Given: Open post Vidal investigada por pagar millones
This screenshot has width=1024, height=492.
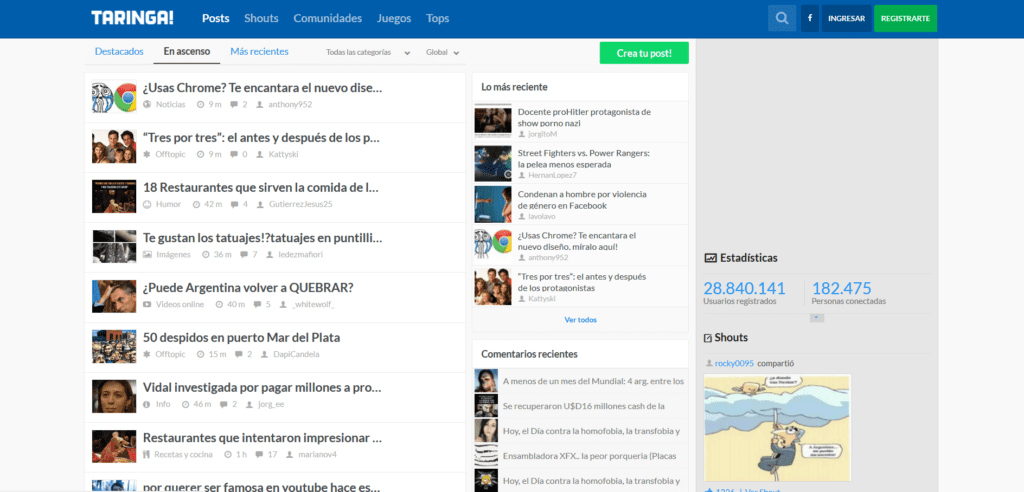Looking at the screenshot, I should pyautogui.click(x=263, y=387).
